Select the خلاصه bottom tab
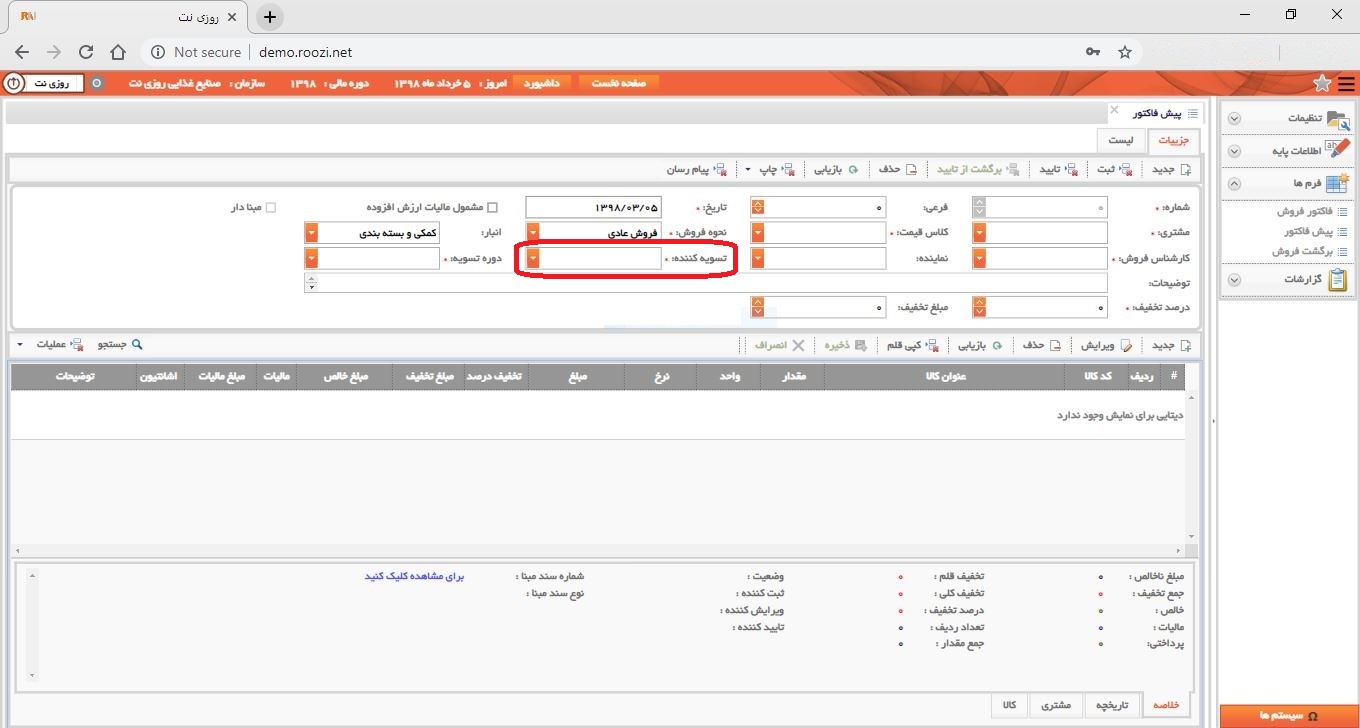The width and height of the screenshot is (1360, 728). (1166, 705)
